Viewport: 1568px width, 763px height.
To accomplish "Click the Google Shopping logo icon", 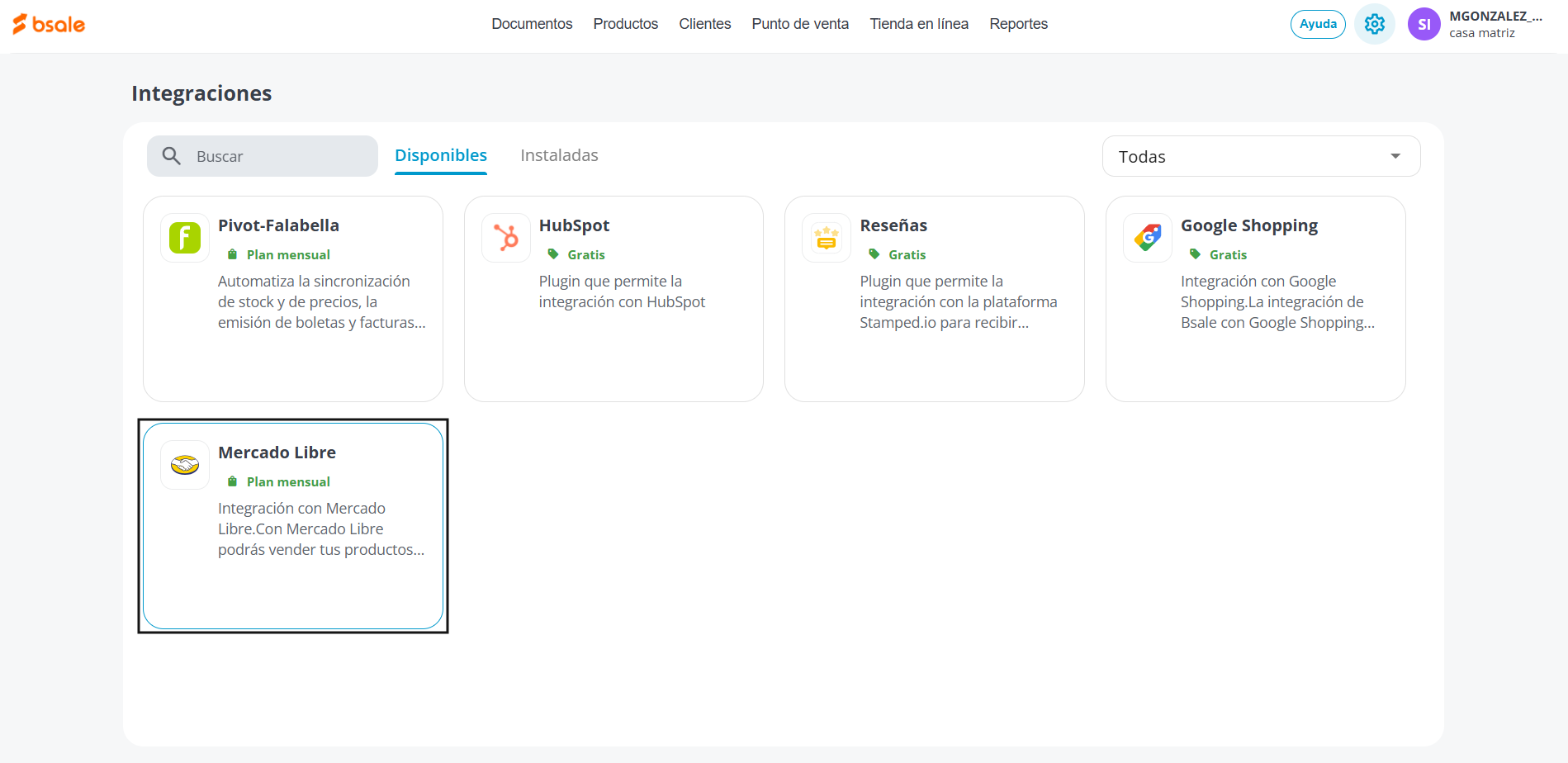I will [x=1148, y=238].
